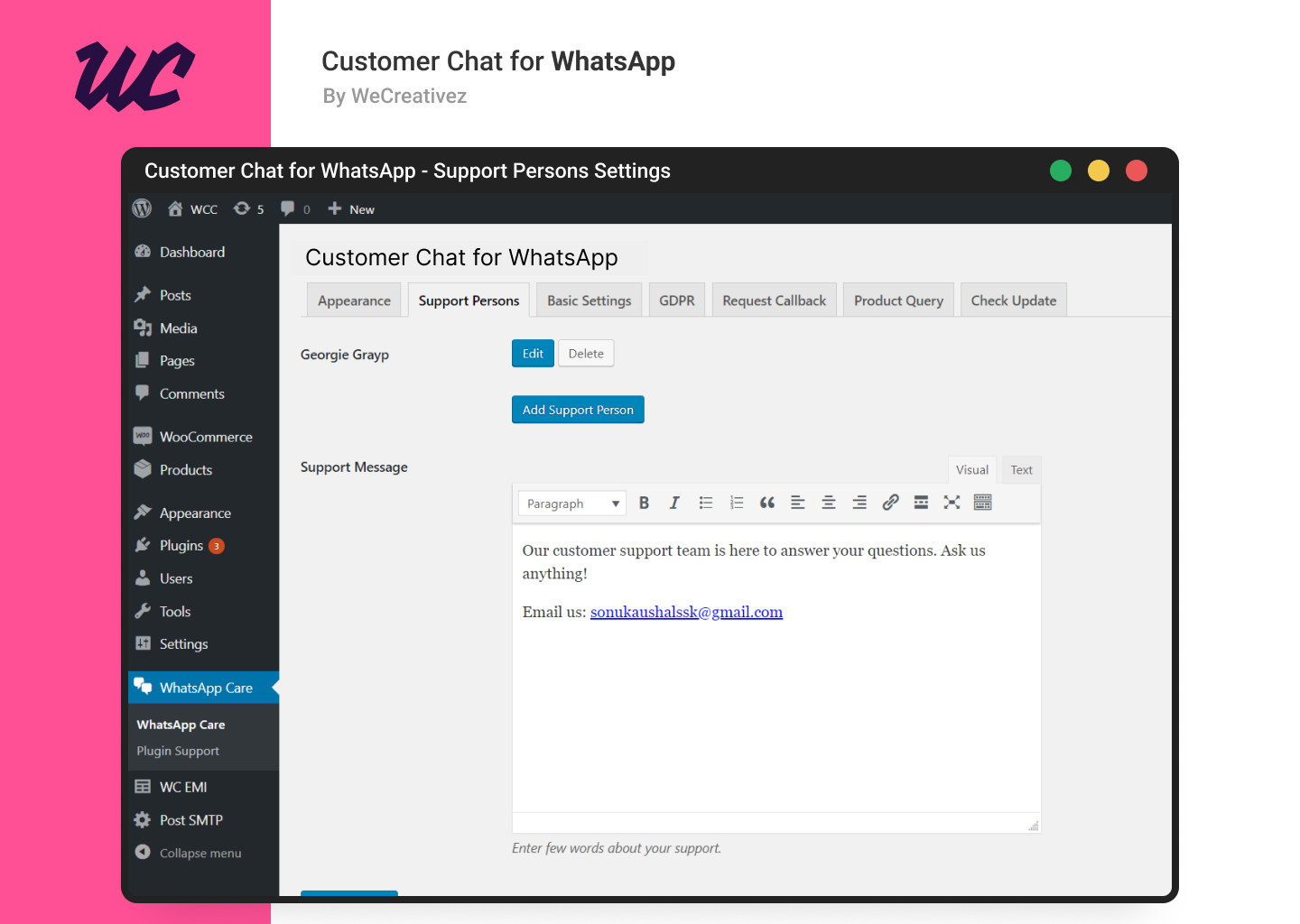The image size is (1300, 924).
Task: Open WC EMI menu in sidebar
Action: pyautogui.click(x=203, y=787)
